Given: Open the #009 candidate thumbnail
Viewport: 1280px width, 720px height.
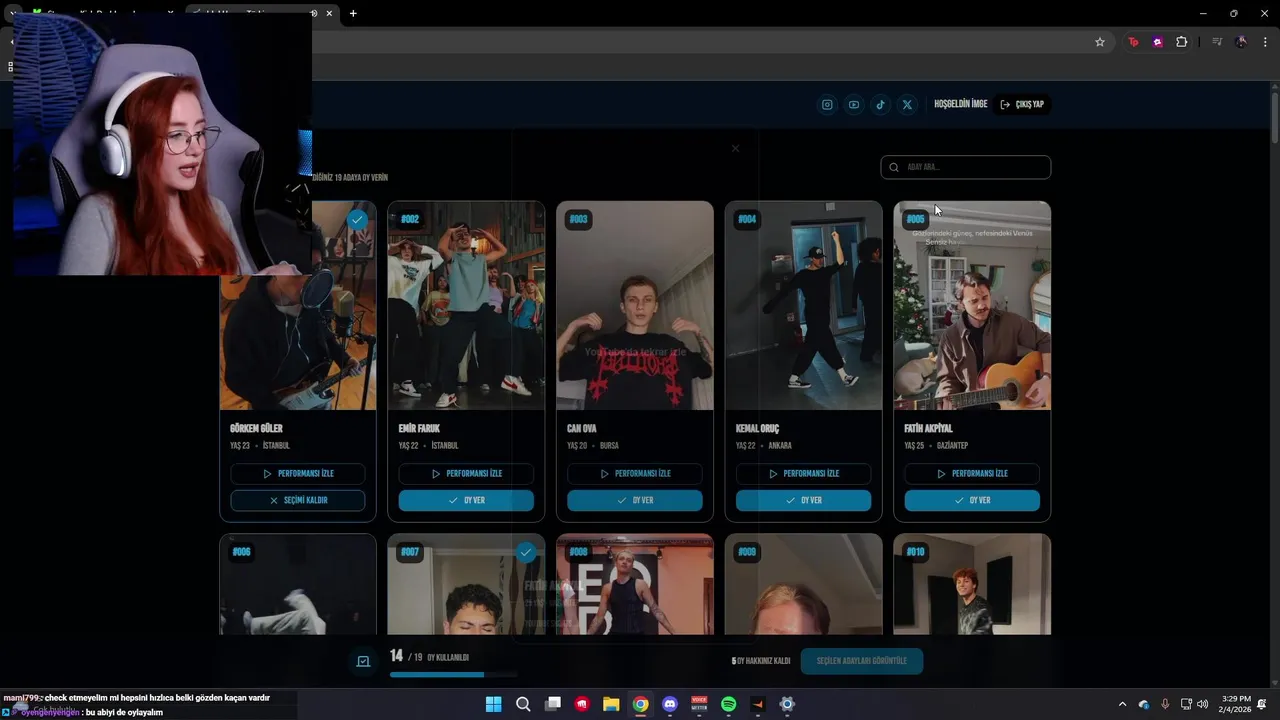Looking at the screenshot, I should tap(803, 584).
